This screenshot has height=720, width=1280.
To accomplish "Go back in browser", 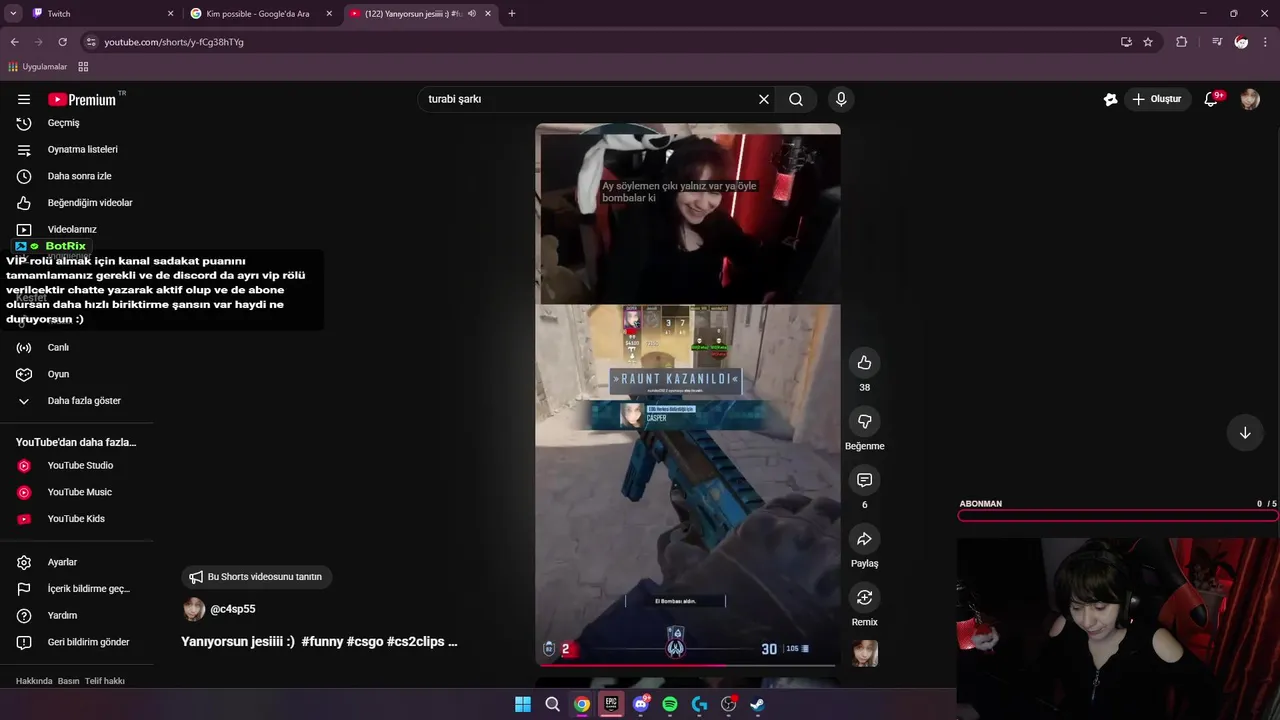I will point(14,42).
